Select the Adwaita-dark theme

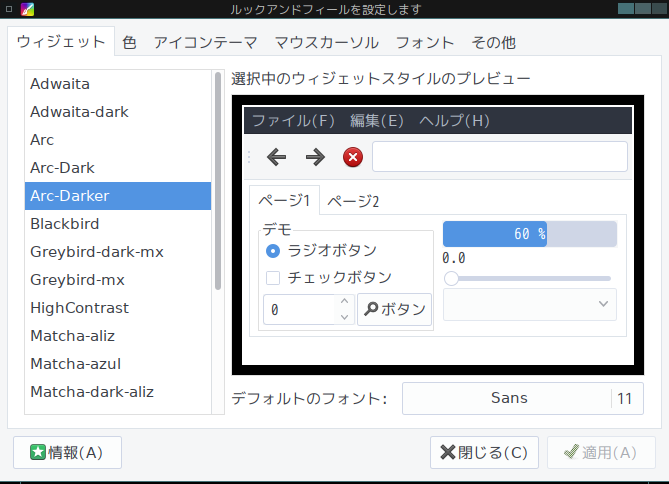pos(118,112)
